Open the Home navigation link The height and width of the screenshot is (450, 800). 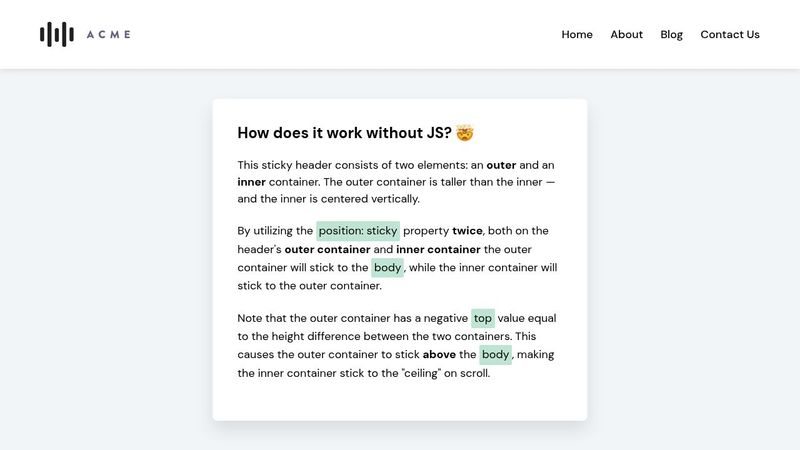[577, 34]
